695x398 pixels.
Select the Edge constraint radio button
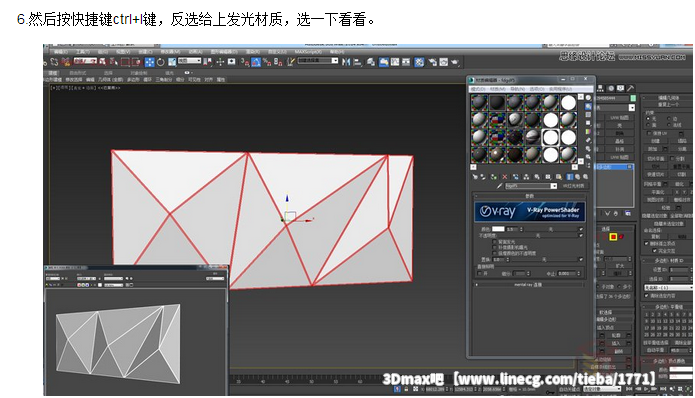click(x=668, y=119)
